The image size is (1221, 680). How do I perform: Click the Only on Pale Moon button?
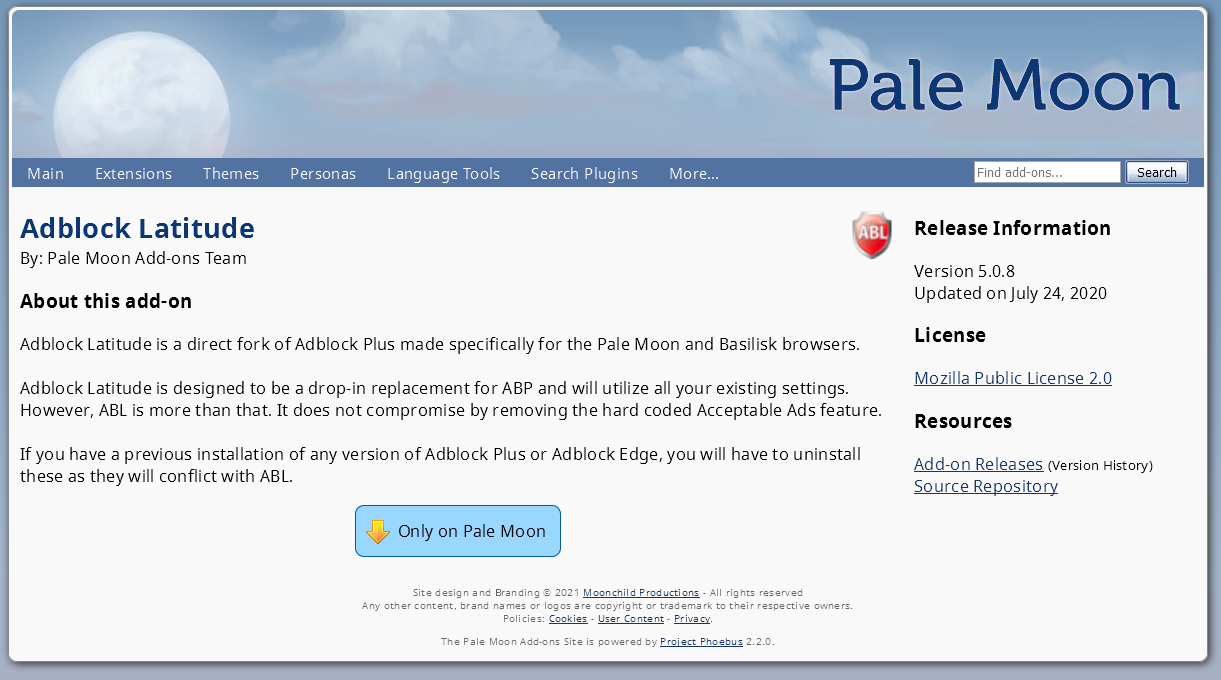pos(458,531)
